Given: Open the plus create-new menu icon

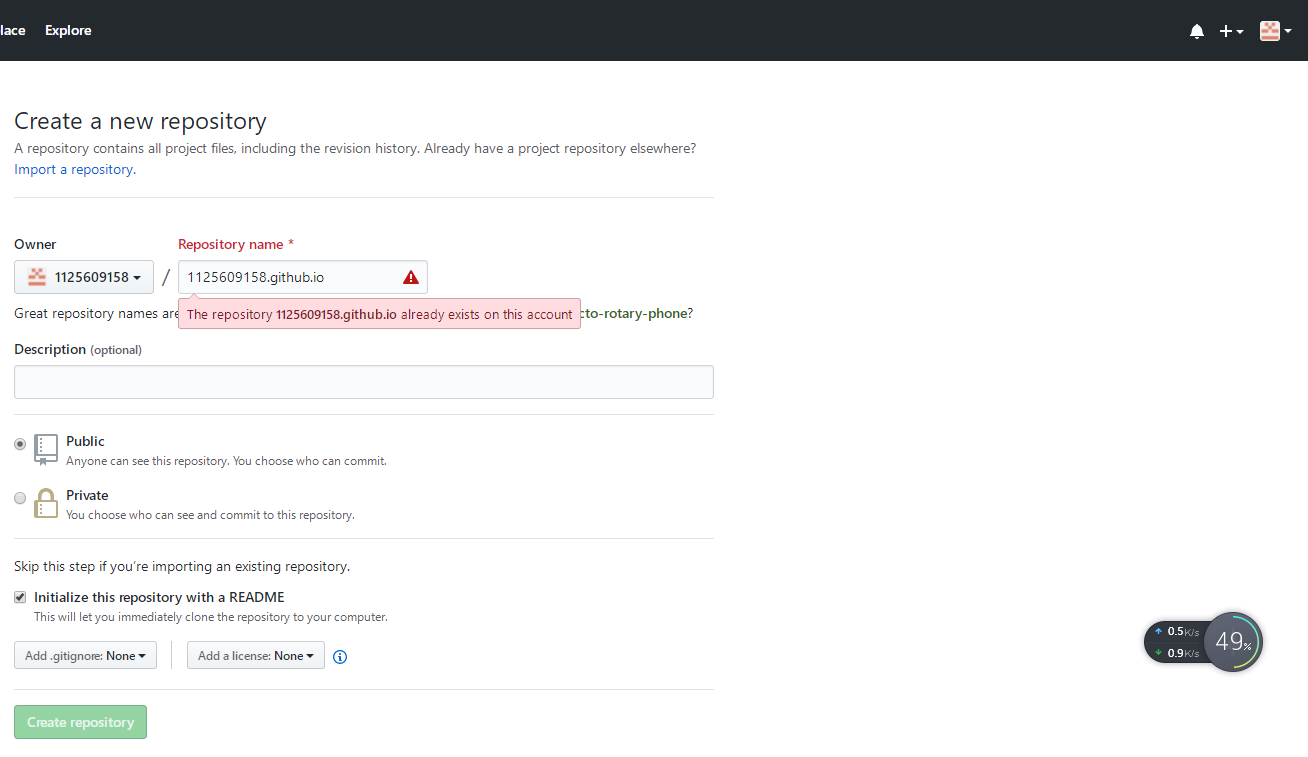Looking at the screenshot, I should [1226, 31].
